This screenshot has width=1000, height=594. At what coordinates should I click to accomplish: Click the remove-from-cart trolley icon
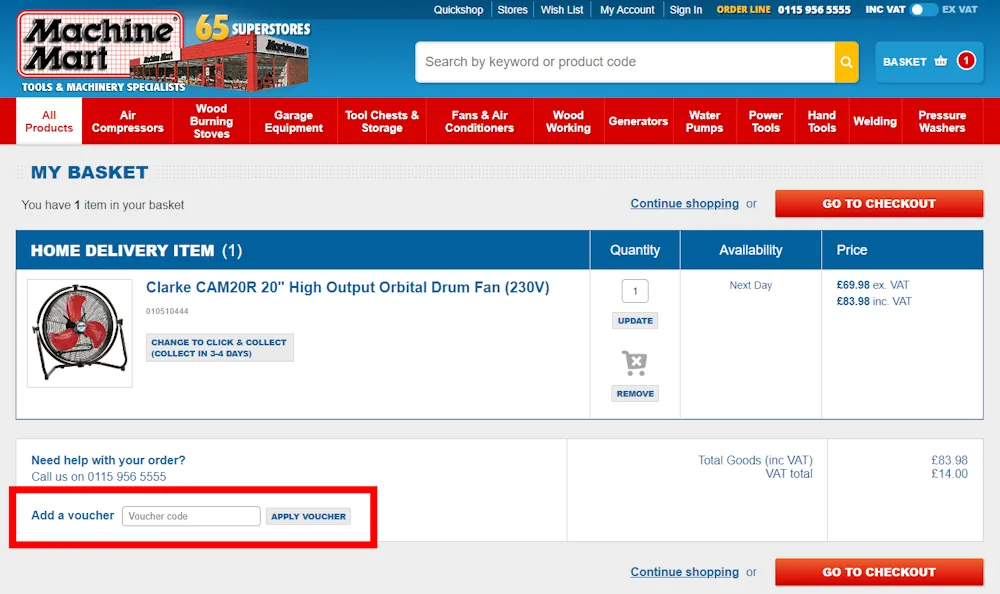click(x=635, y=363)
